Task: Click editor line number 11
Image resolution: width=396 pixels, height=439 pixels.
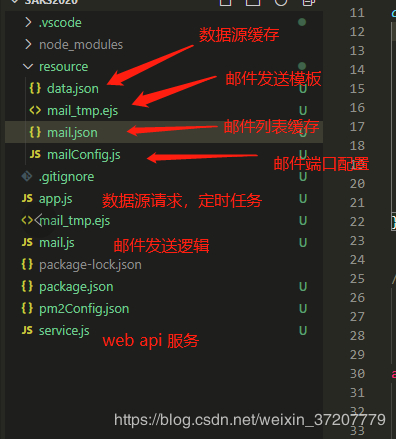Action: coord(357,13)
